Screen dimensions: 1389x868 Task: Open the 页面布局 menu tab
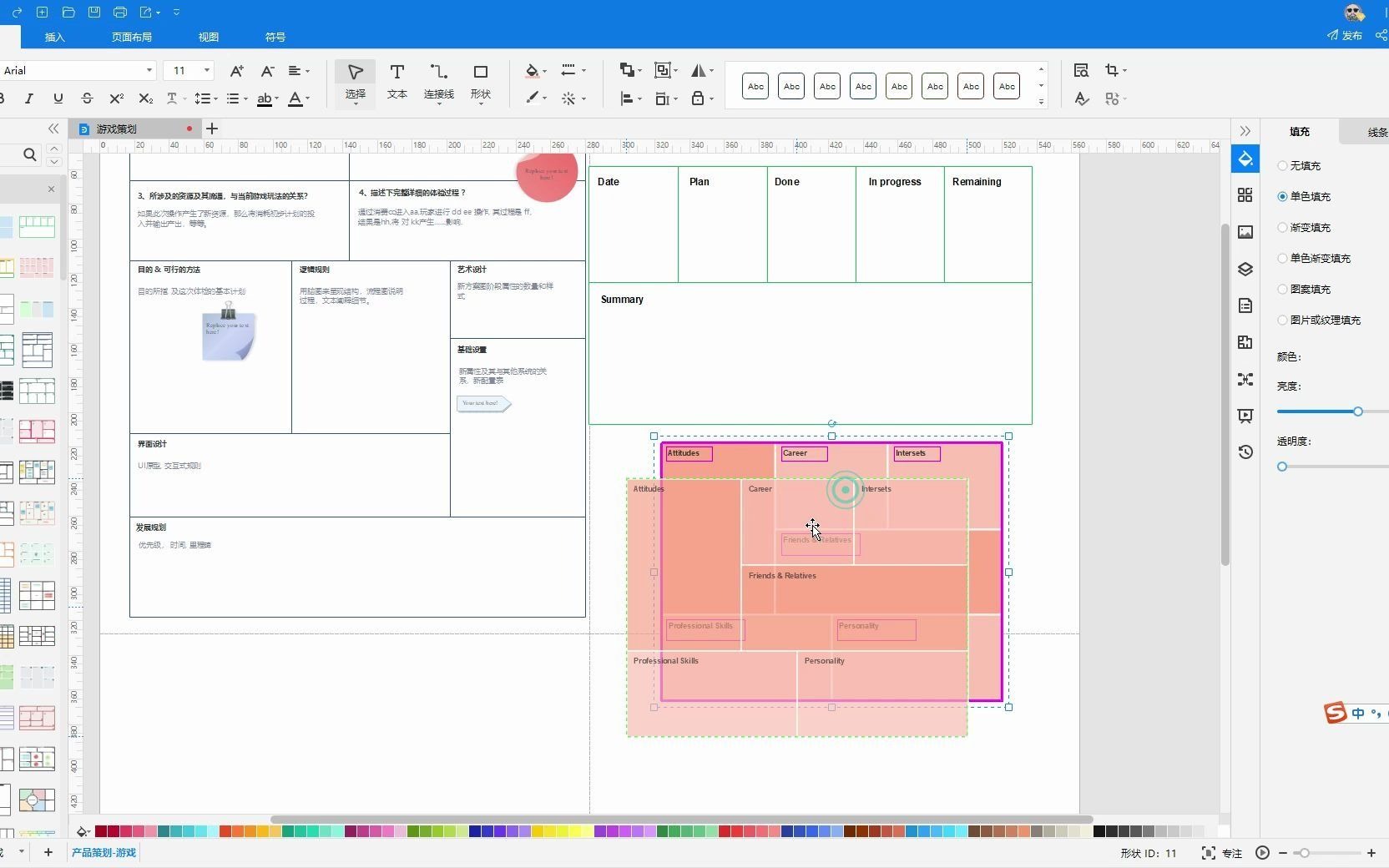(x=131, y=37)
